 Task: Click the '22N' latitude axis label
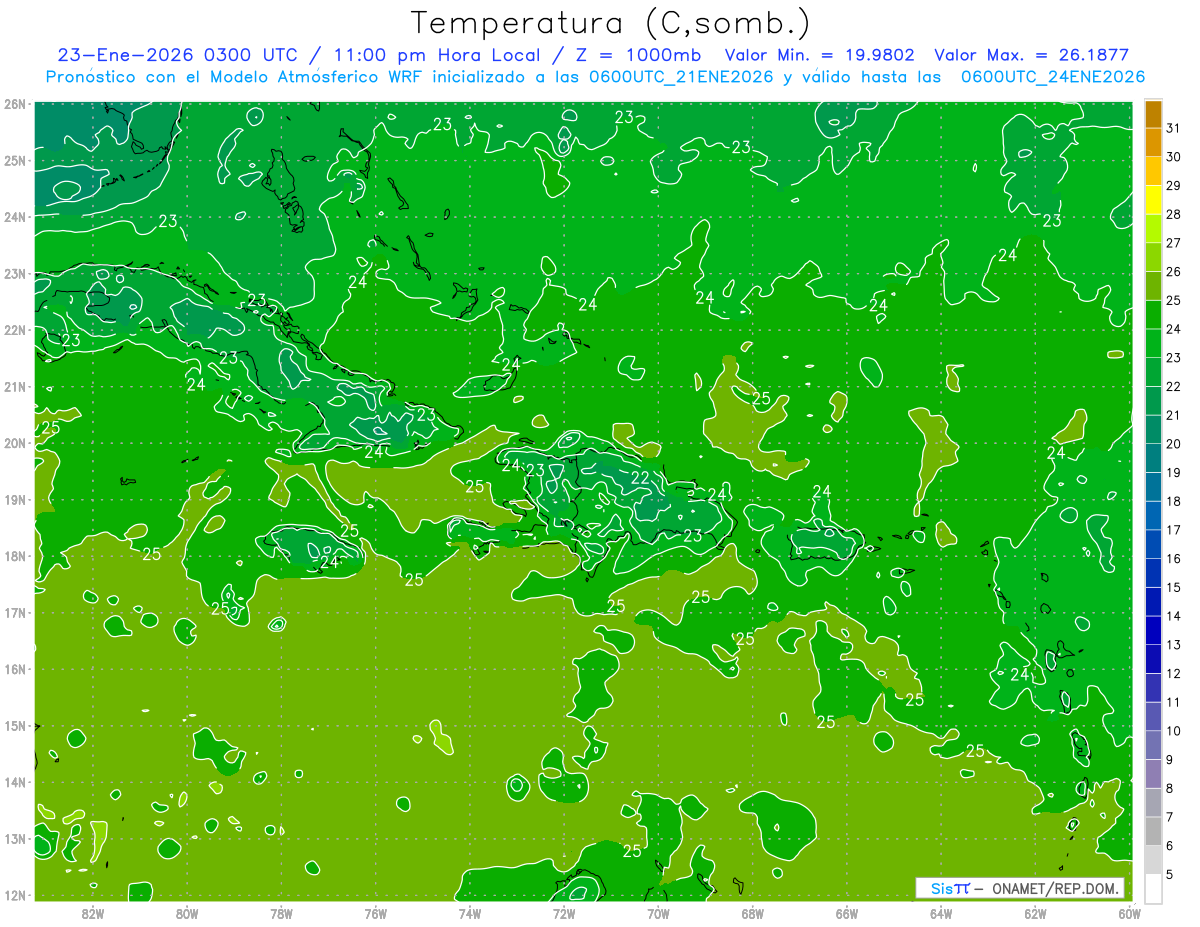14,330
